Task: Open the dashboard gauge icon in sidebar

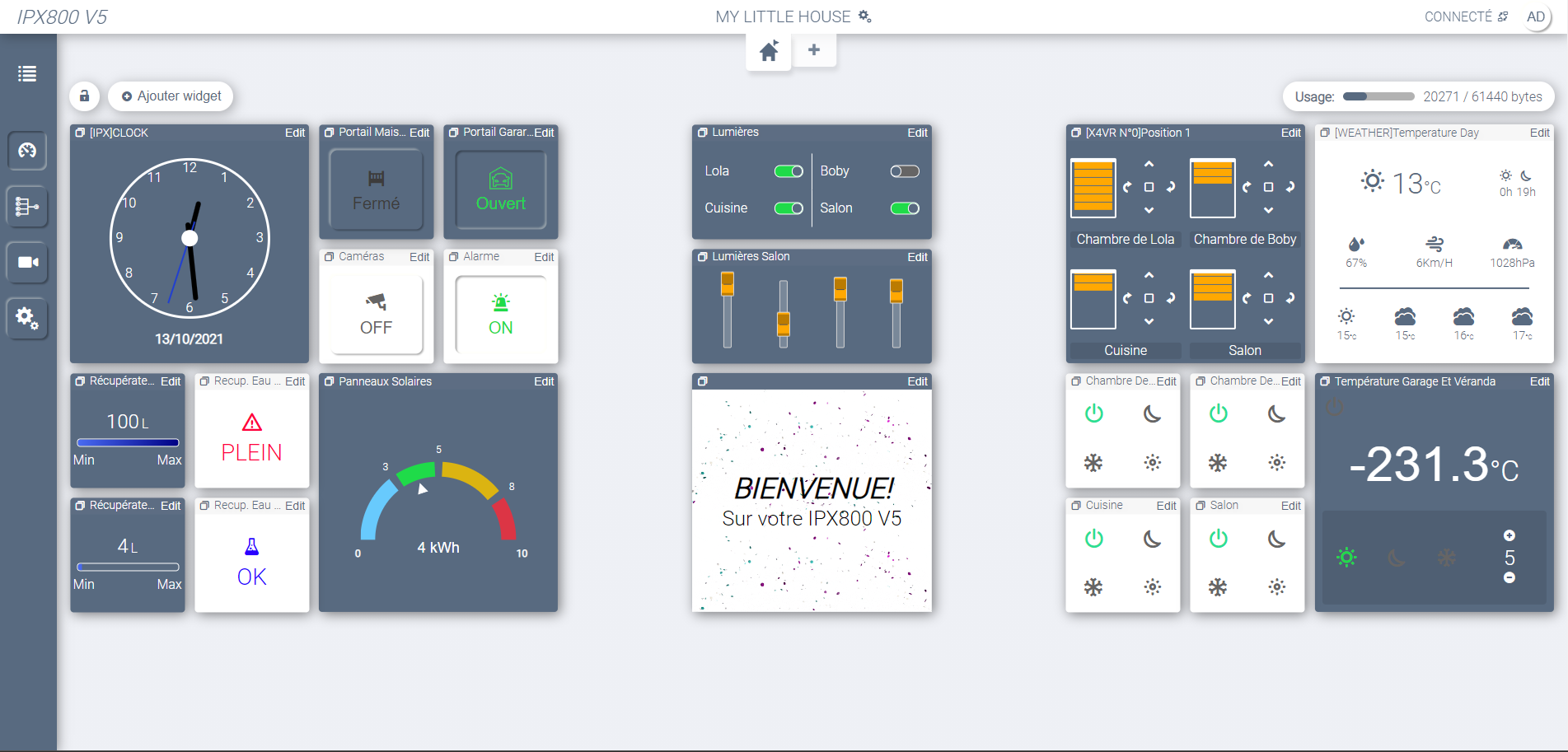Action: coord(27,151)
